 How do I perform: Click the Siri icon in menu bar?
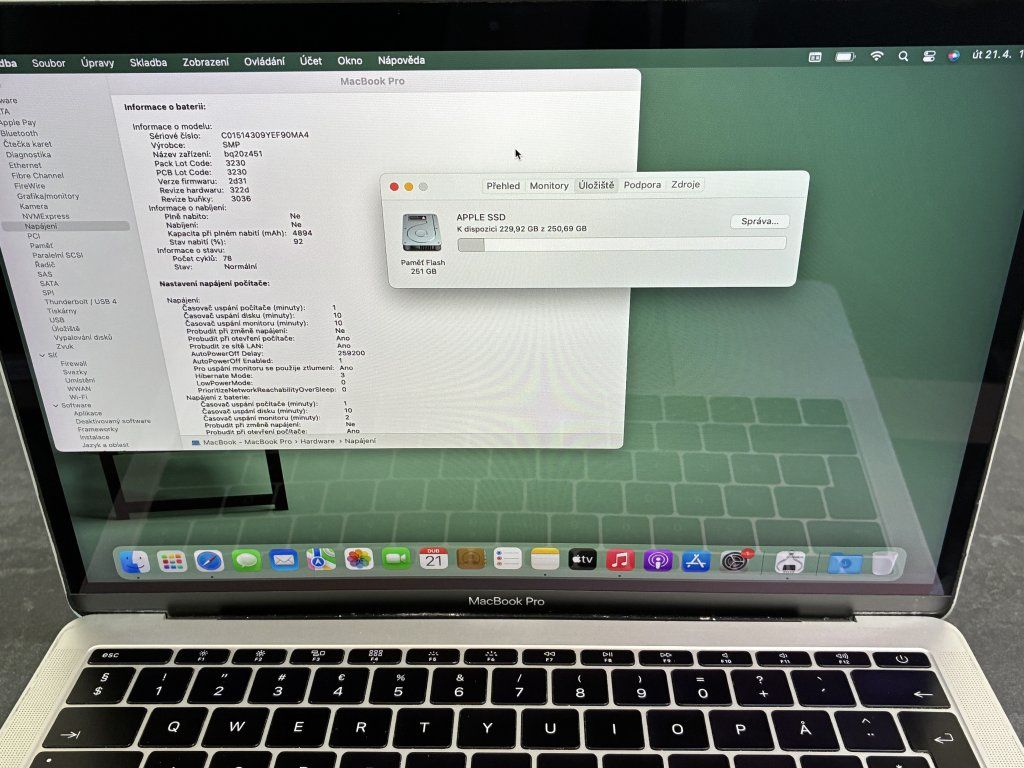click(x=953, y=57)
